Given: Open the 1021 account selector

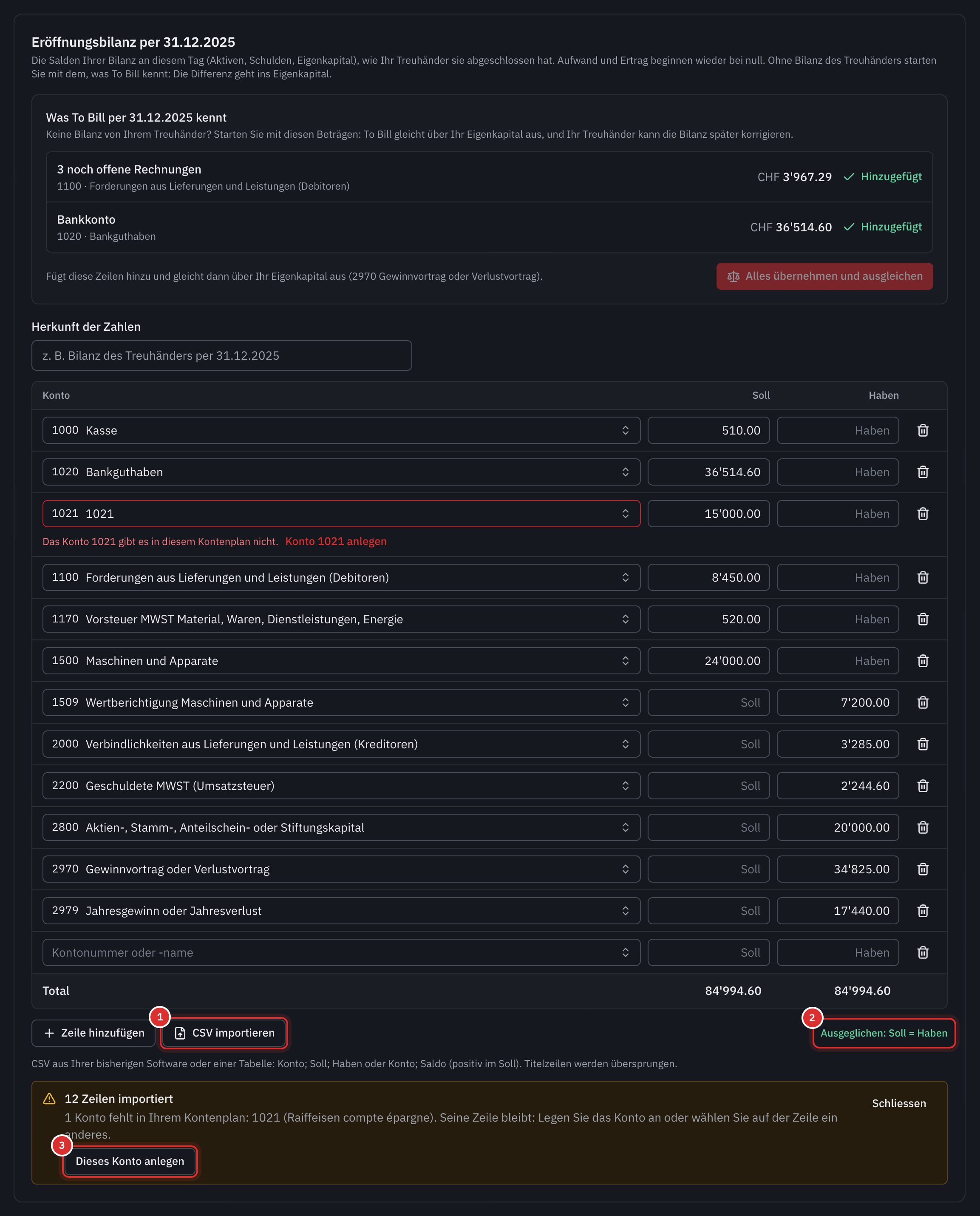Looking at the screenshot, I should click(x=341, y=514).
